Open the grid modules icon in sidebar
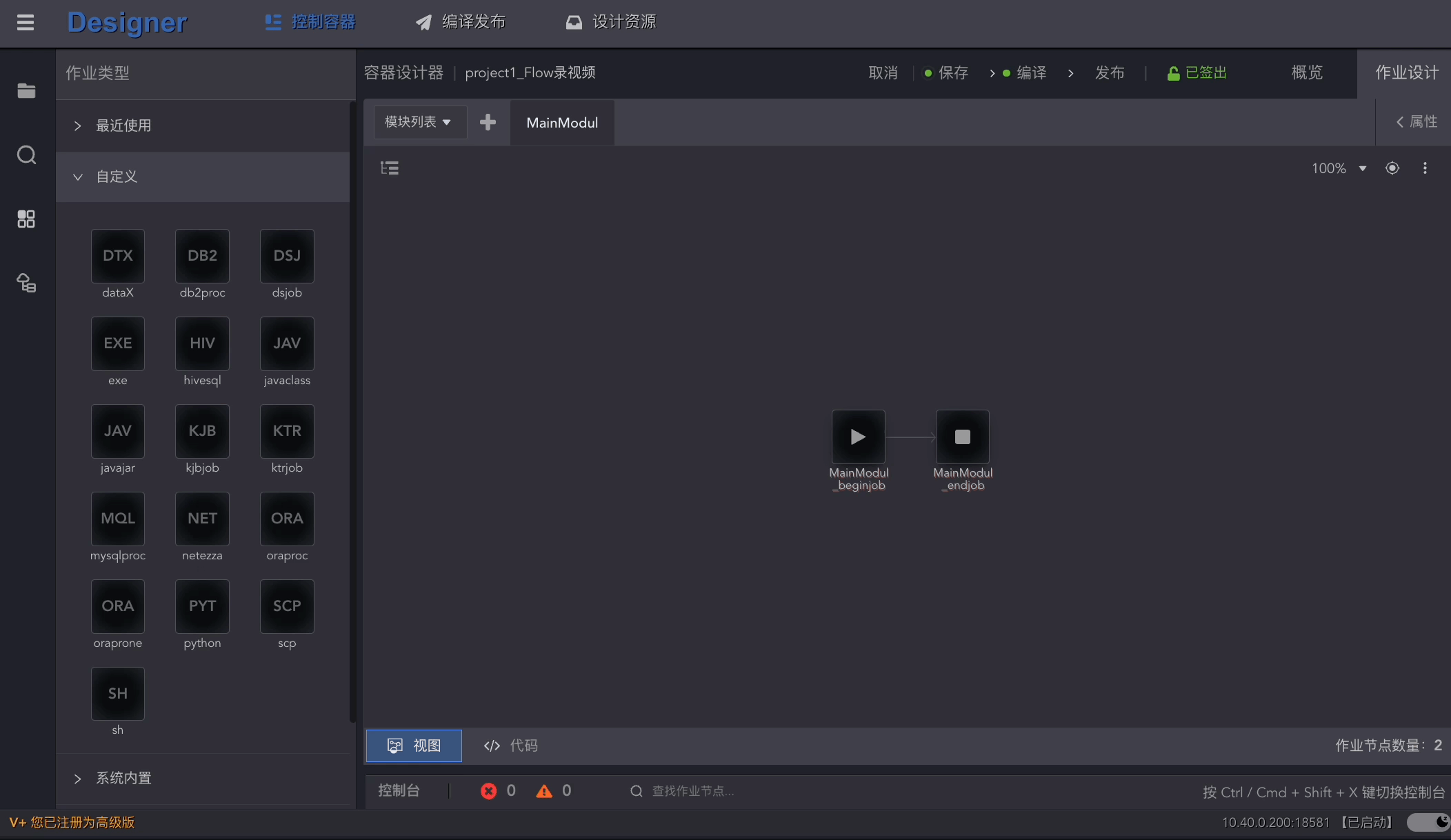This screenshot has height=840, width=1451. 26,219
